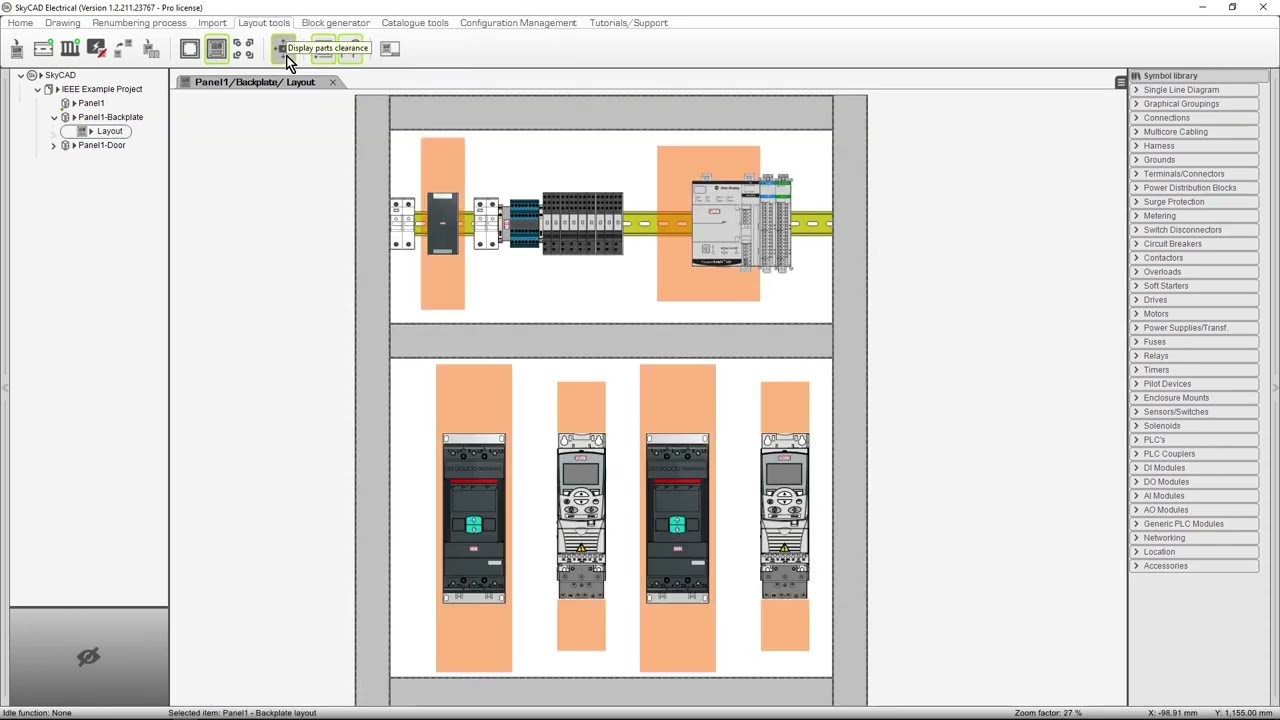Collapse the Panel1-Backplate tree node
This screenshot has height=720, width=1280.
tap(54, 117)
